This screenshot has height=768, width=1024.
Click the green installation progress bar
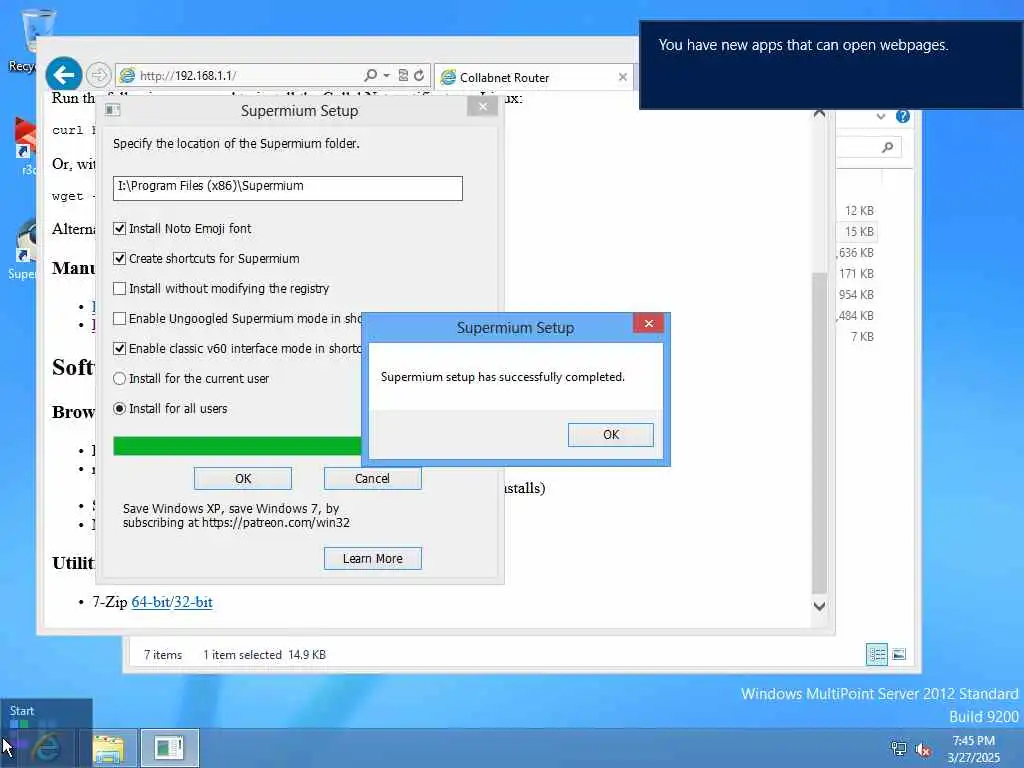point(237,446)
